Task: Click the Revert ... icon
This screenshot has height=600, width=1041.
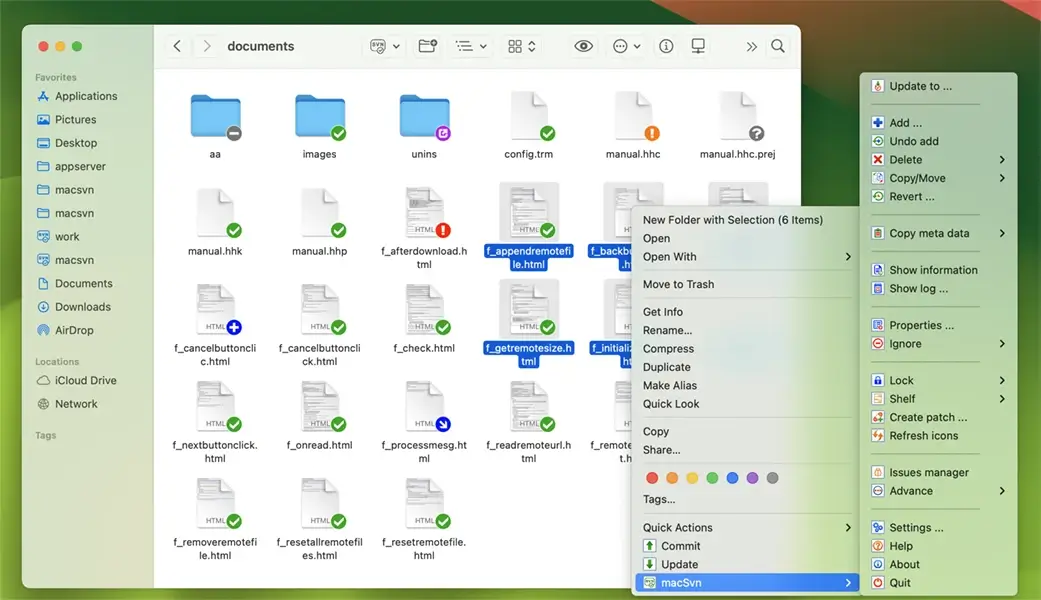Action: [878, 196]
